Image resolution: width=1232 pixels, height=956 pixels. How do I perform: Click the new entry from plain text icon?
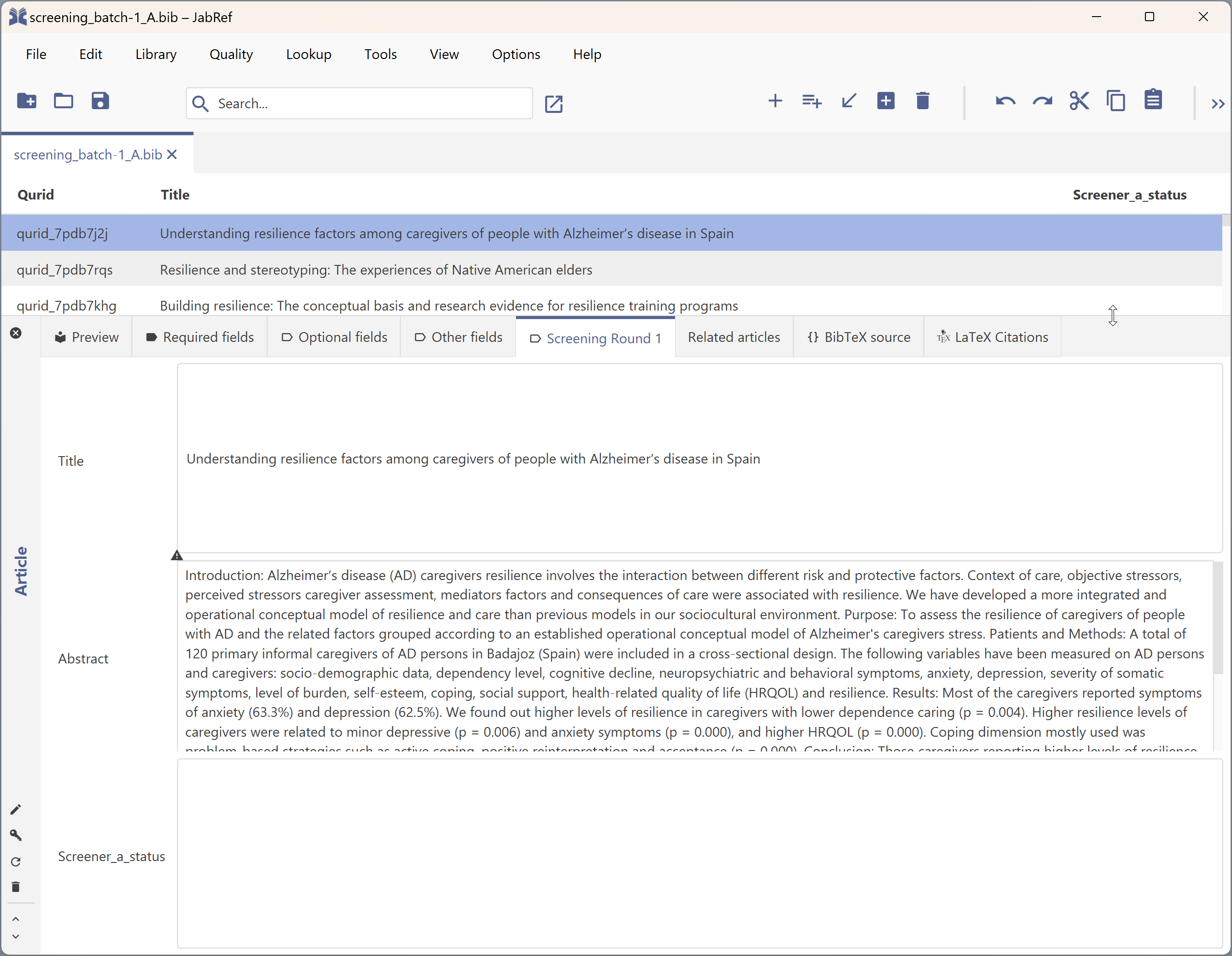coord(886,101)
